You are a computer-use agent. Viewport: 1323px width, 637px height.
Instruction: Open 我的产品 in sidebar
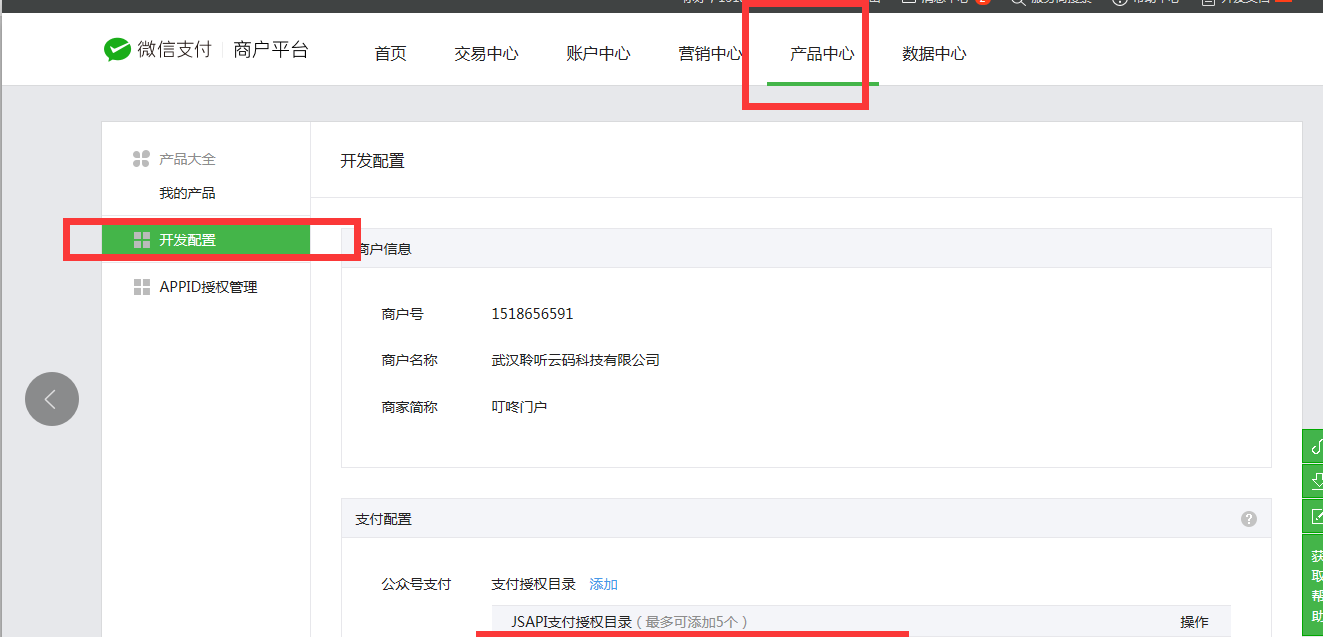(x=187, y=193)
